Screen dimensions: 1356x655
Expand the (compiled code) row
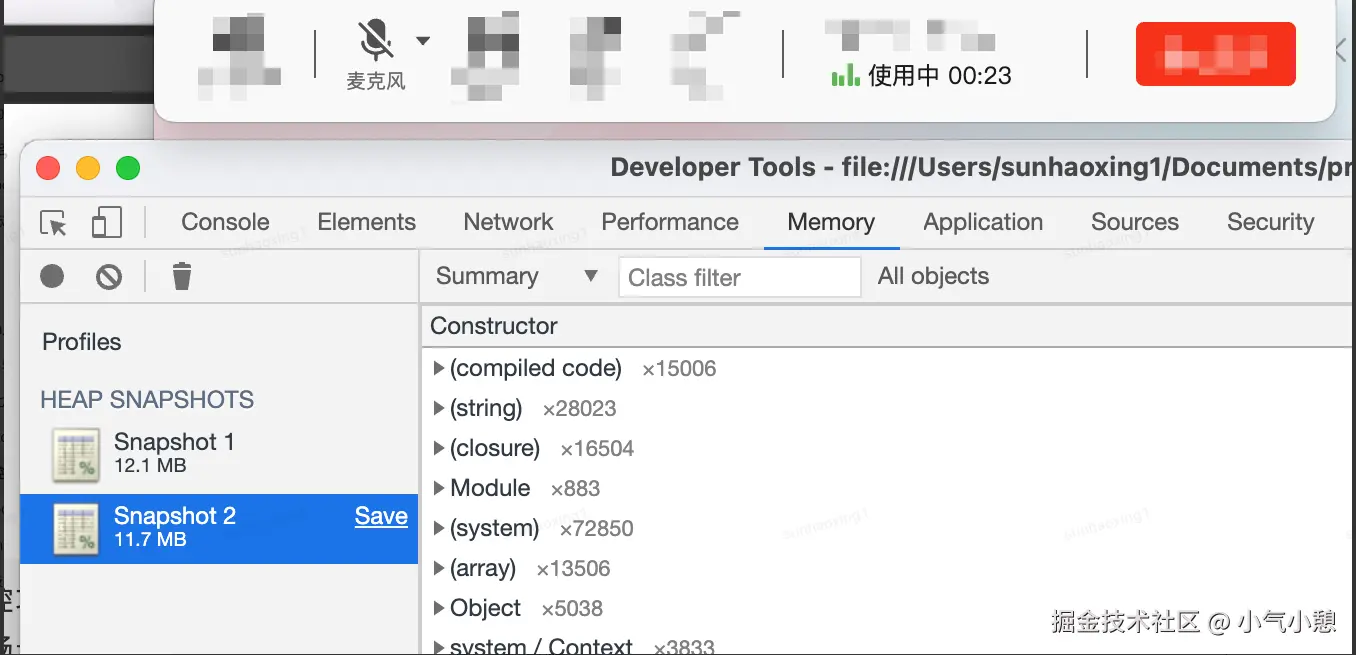pyautogui.click(x=438, y=369)
